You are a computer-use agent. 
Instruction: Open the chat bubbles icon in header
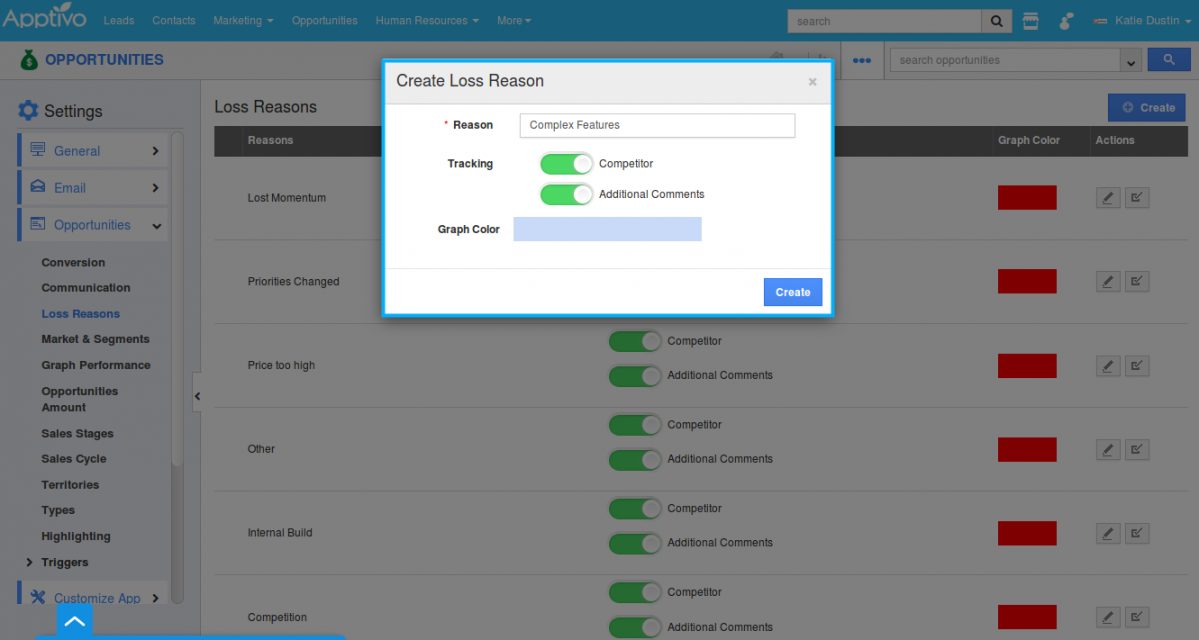[x=1067, y=21]
